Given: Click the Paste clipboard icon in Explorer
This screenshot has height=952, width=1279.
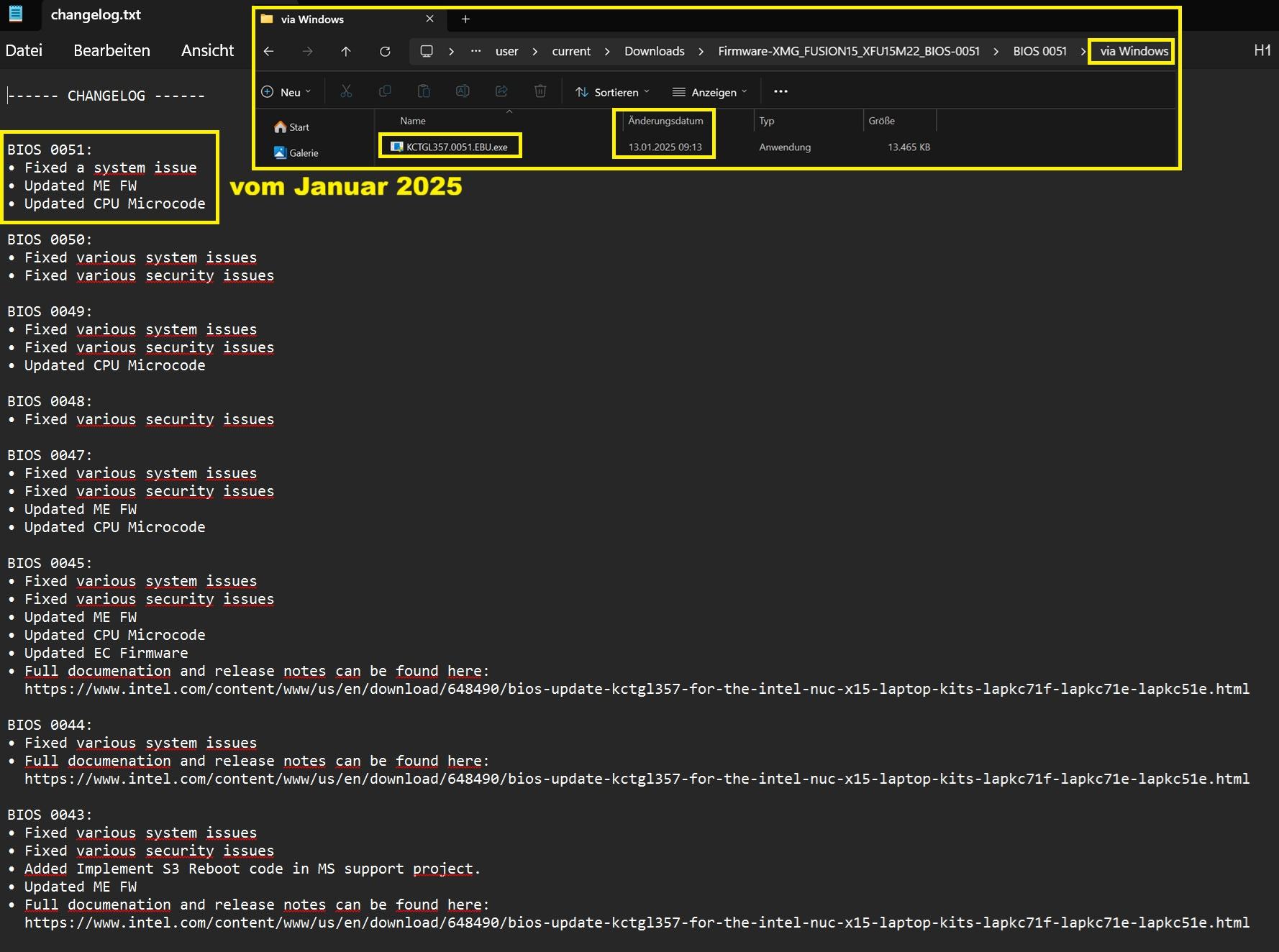Looking at the screenshot, I should (x=424, y=91).
